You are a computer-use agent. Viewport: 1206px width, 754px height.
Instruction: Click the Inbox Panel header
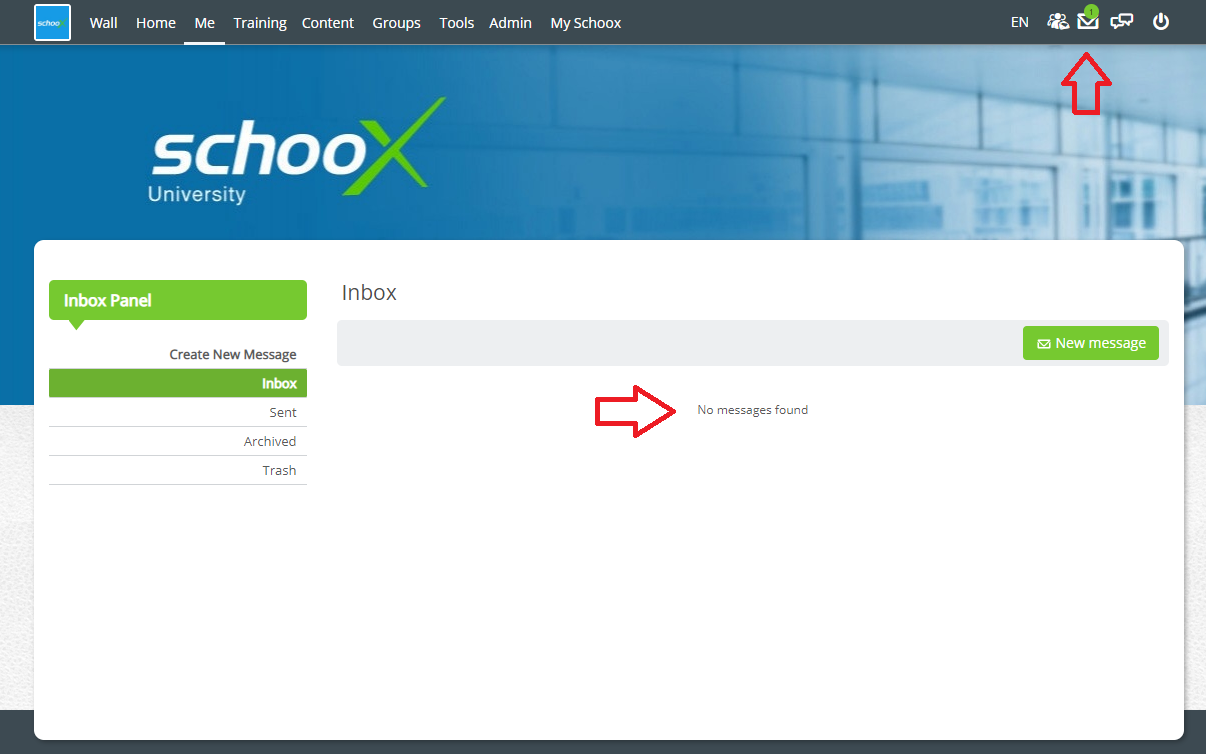pos(178,300)
